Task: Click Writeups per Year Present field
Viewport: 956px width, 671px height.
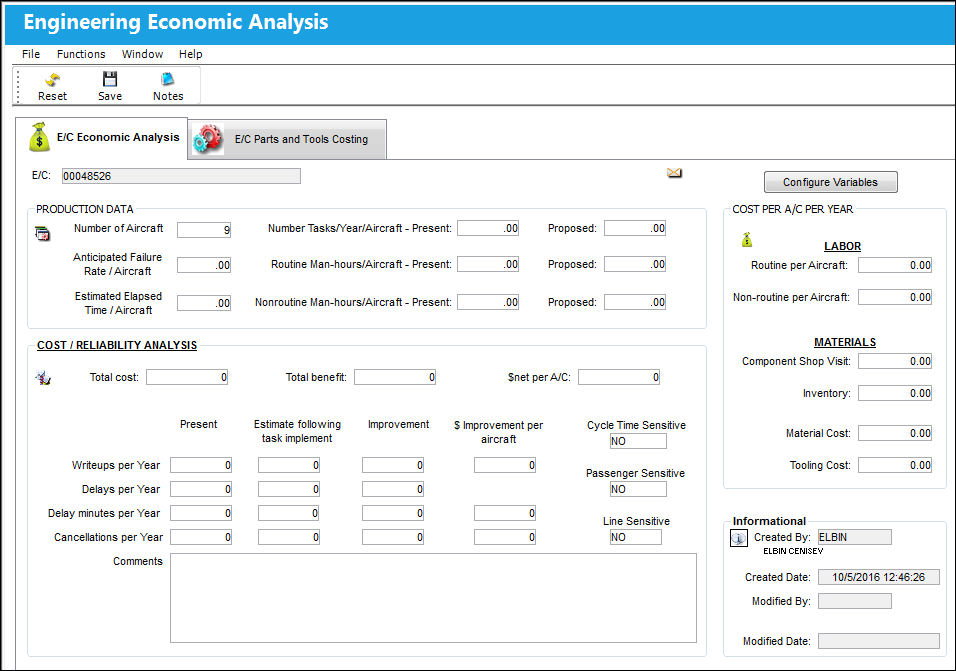Action: (201, 466)
